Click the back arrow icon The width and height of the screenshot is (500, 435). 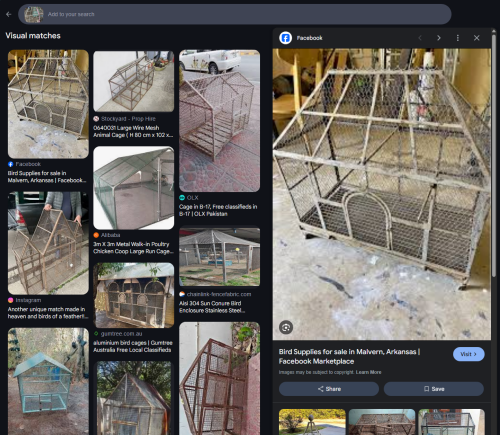pos(9,14)
